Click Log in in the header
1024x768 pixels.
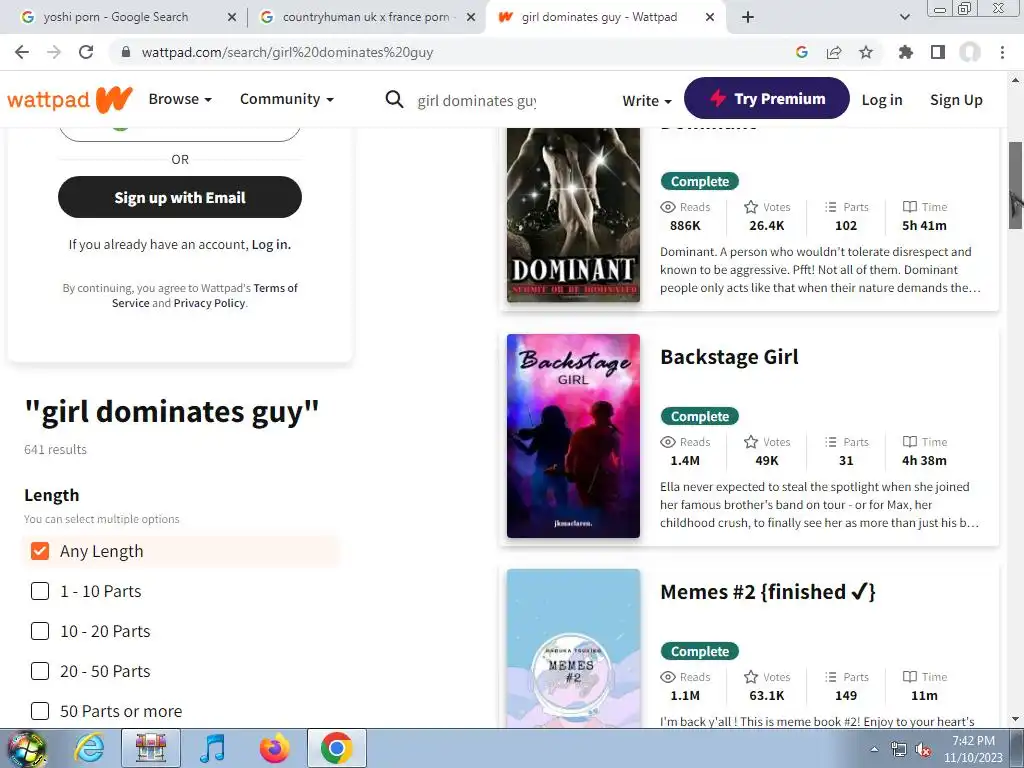click(882, 100)
